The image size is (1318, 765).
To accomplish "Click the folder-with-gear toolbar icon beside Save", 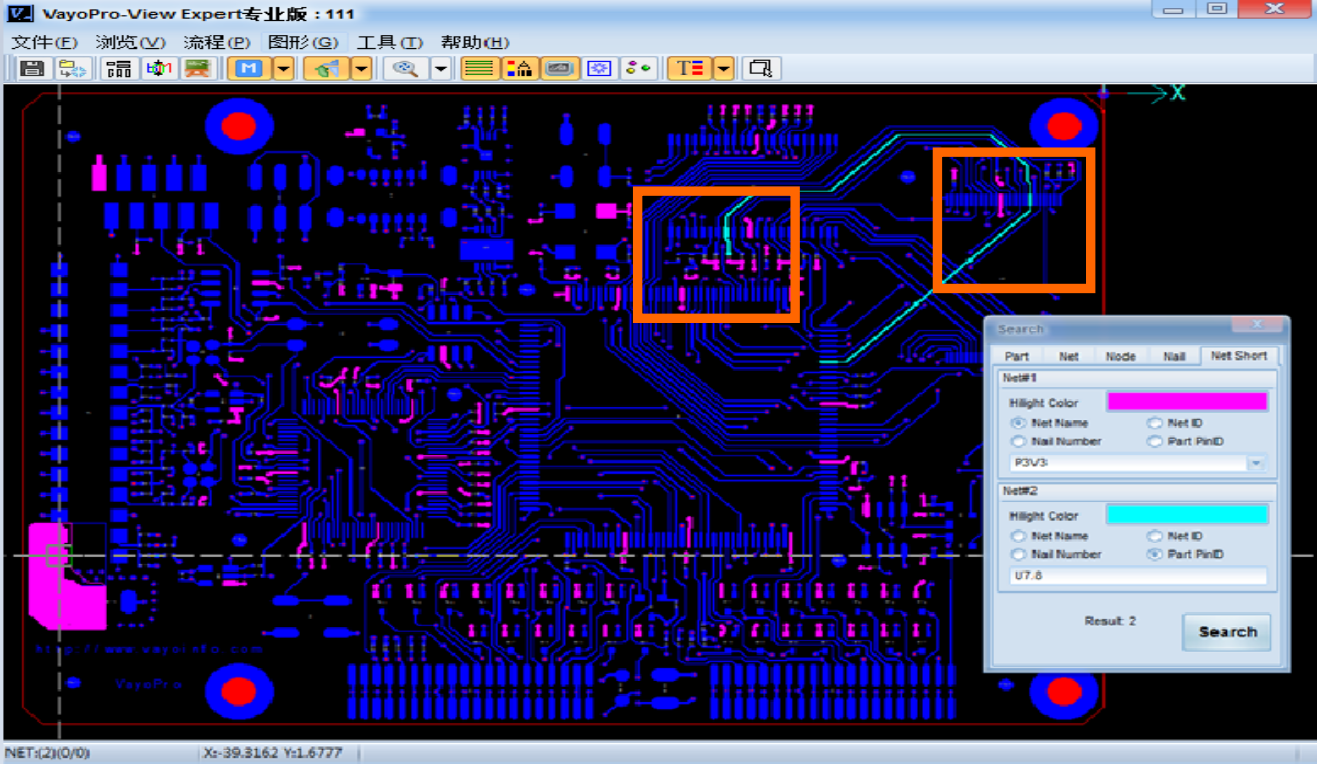I will point(73,68).
